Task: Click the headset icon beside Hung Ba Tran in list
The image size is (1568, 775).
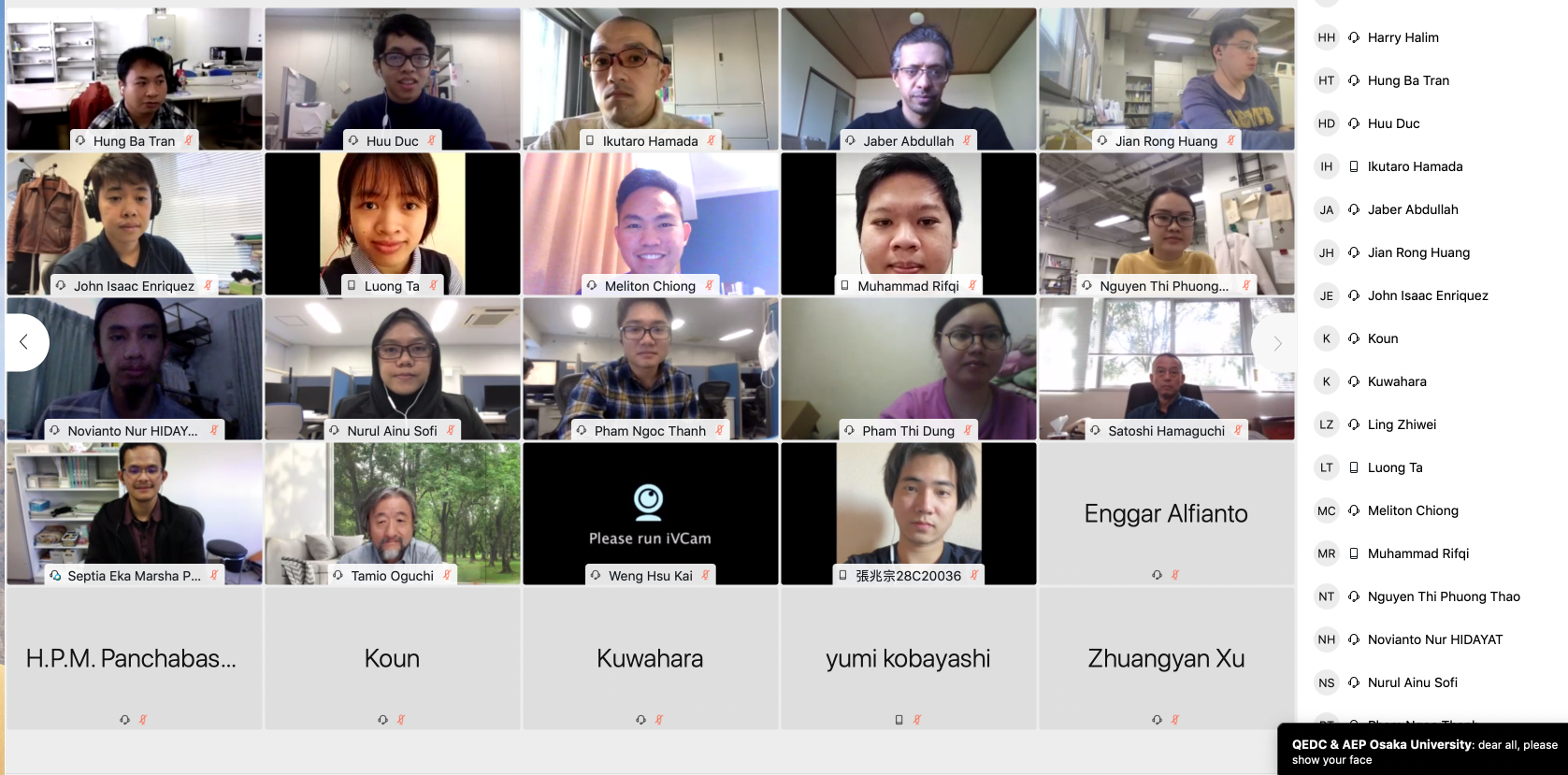Action: 1353,80
